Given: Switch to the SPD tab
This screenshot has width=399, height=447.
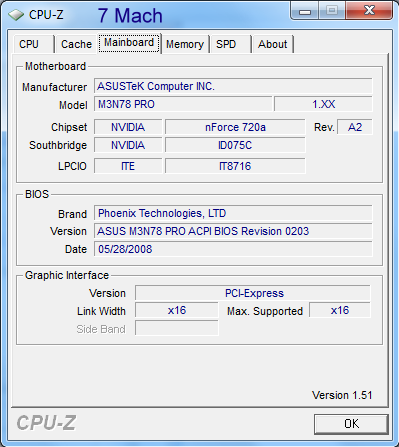Looking at the screenshot, I should pos(230,44).
